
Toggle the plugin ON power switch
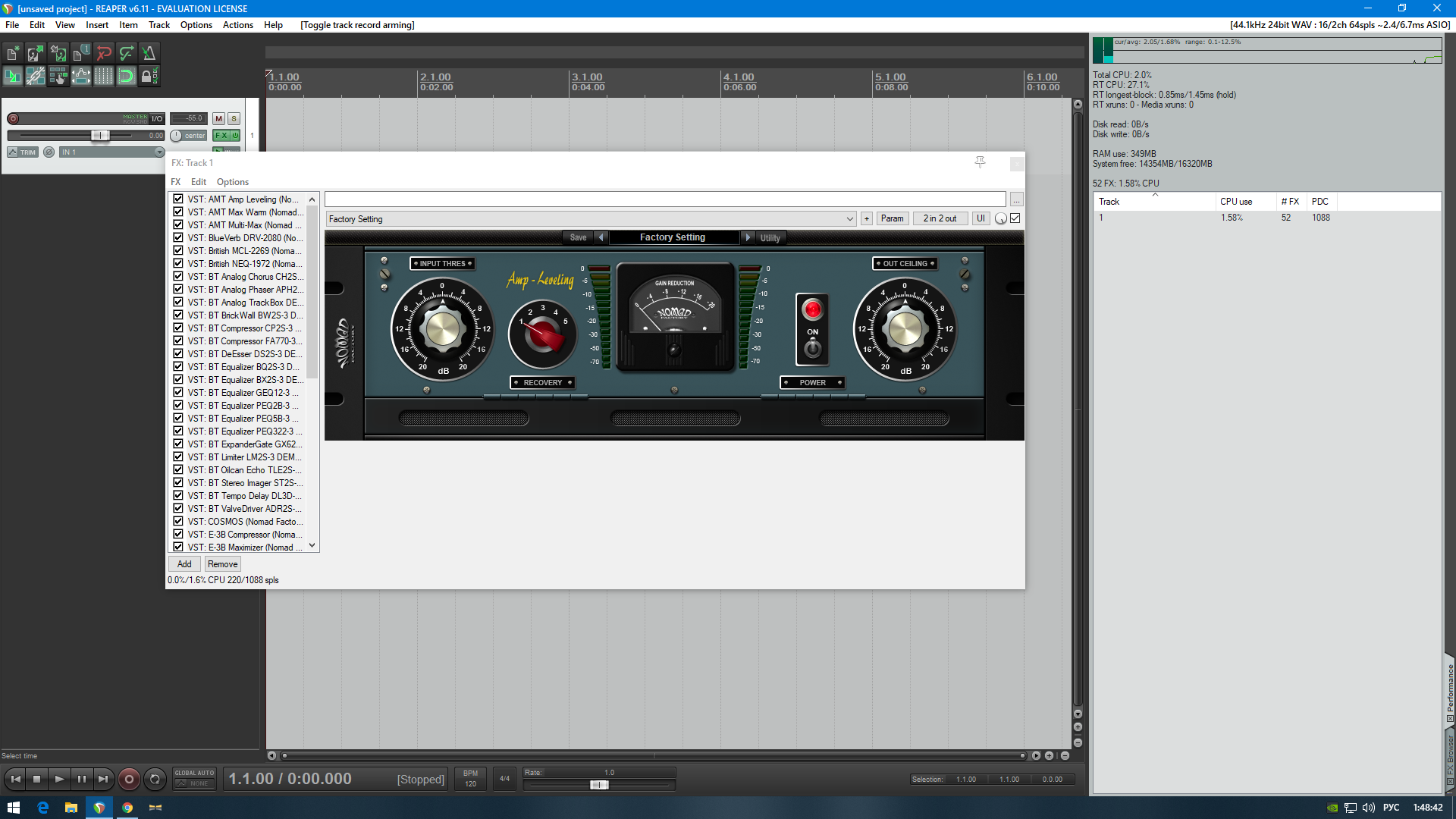pyautogui.click(x=812, y=348)
